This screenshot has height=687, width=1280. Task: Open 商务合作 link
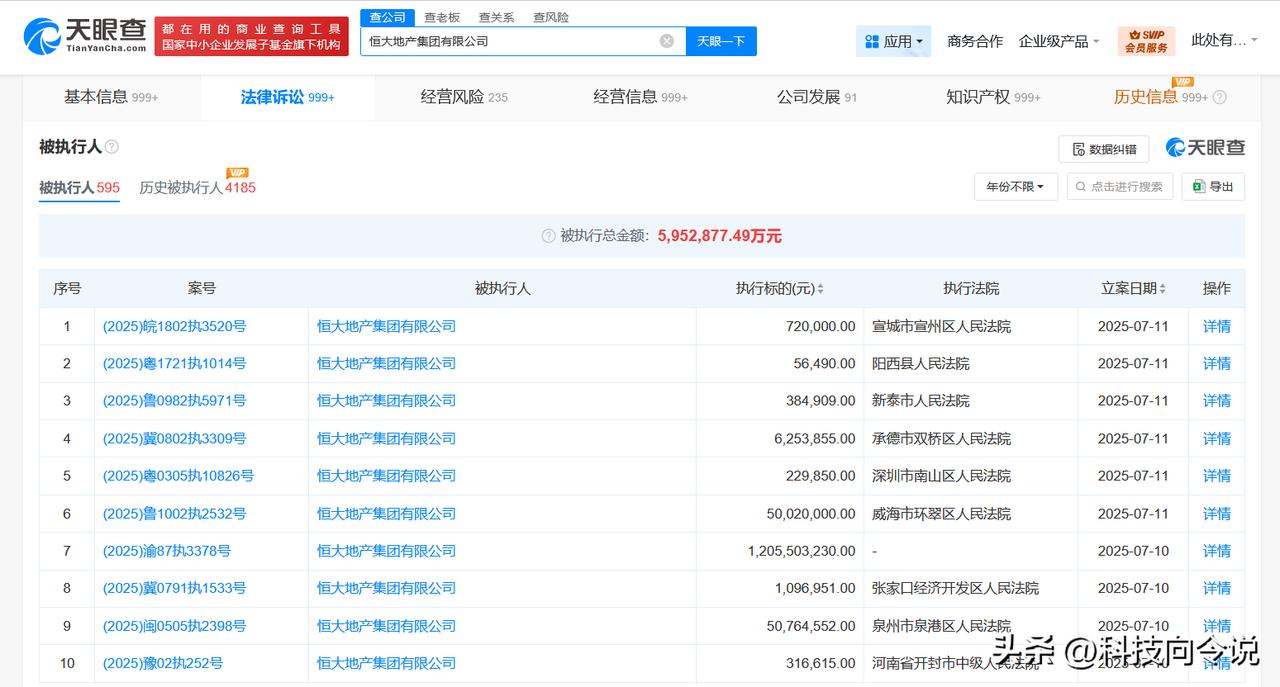coord(975,41)
